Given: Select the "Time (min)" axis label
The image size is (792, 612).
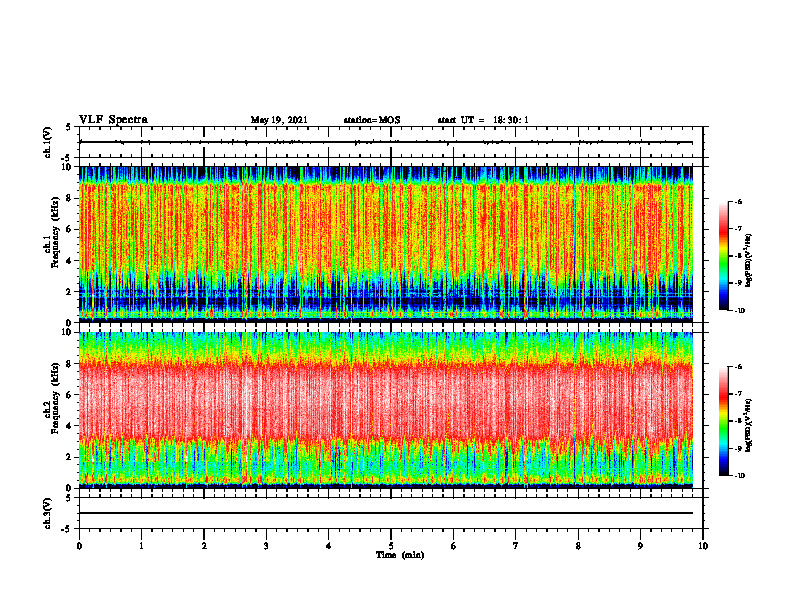Looking at the screenshot, I should pos(400,555).
